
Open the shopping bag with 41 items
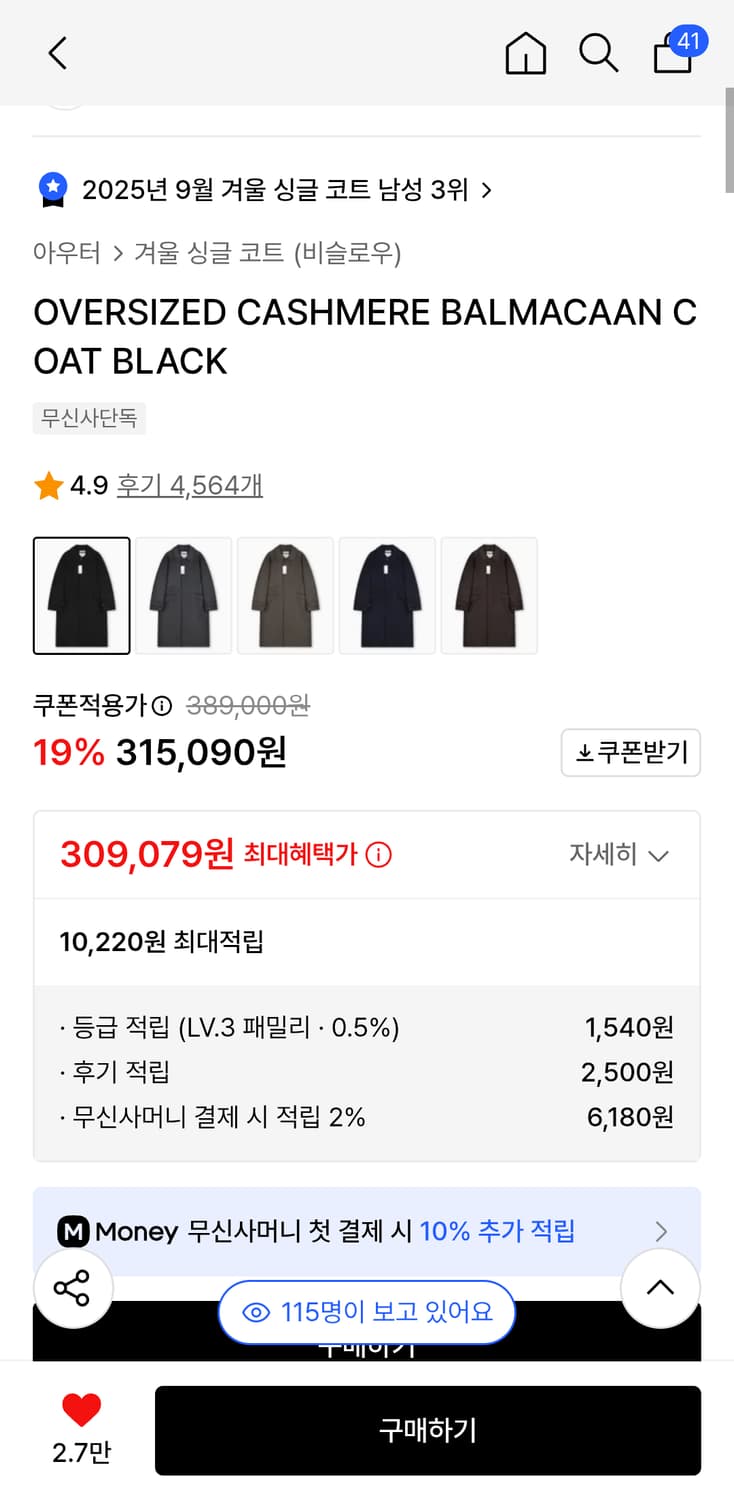click(675, 53)
